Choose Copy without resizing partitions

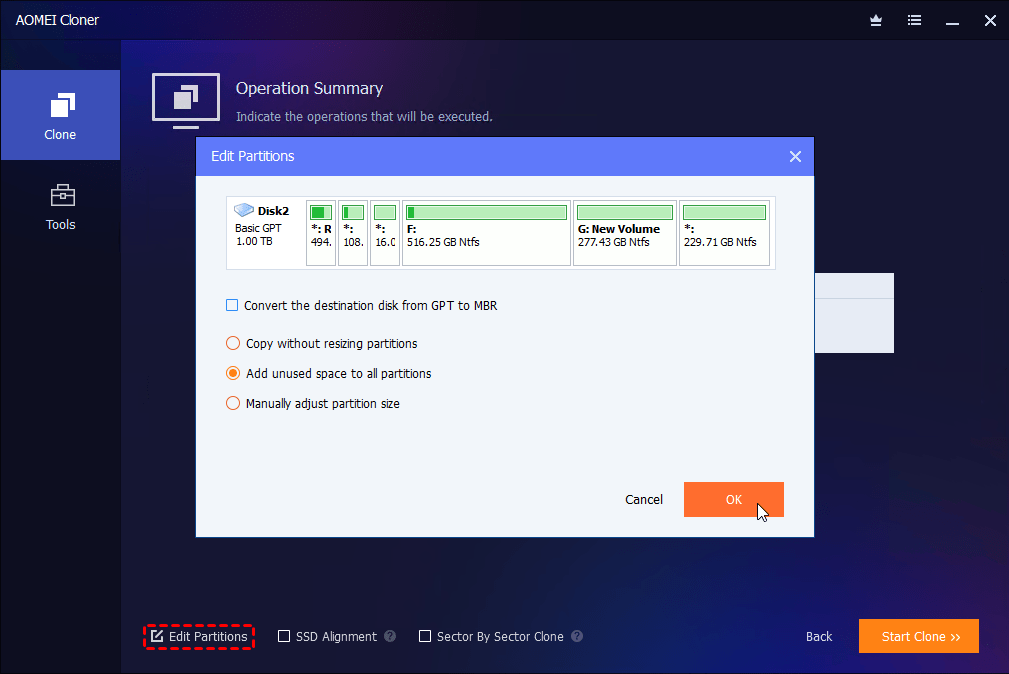click(233, 343)
